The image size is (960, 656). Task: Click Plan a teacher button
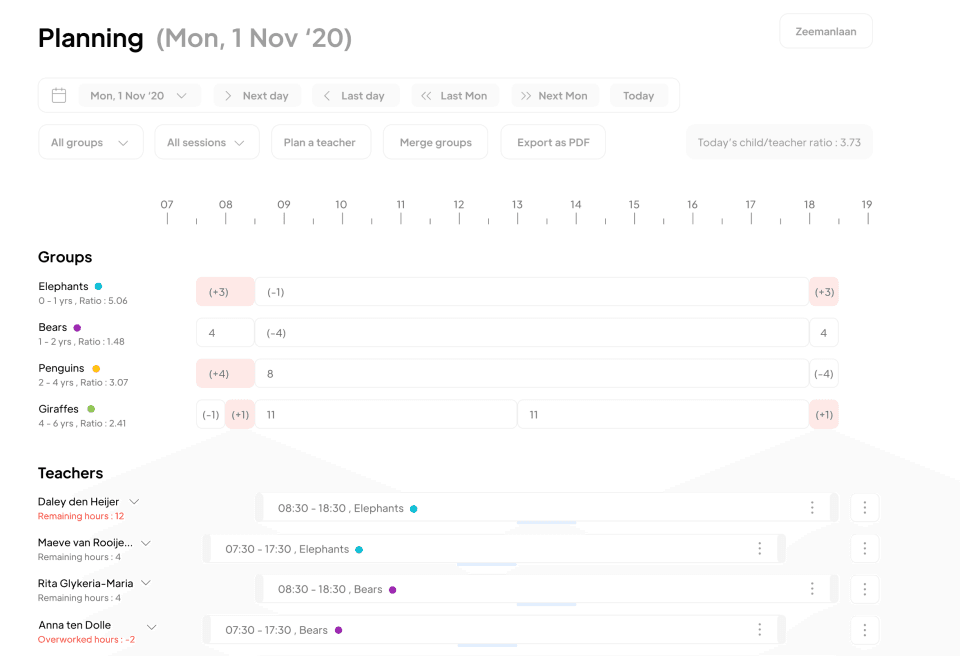[x=321, y=142]
